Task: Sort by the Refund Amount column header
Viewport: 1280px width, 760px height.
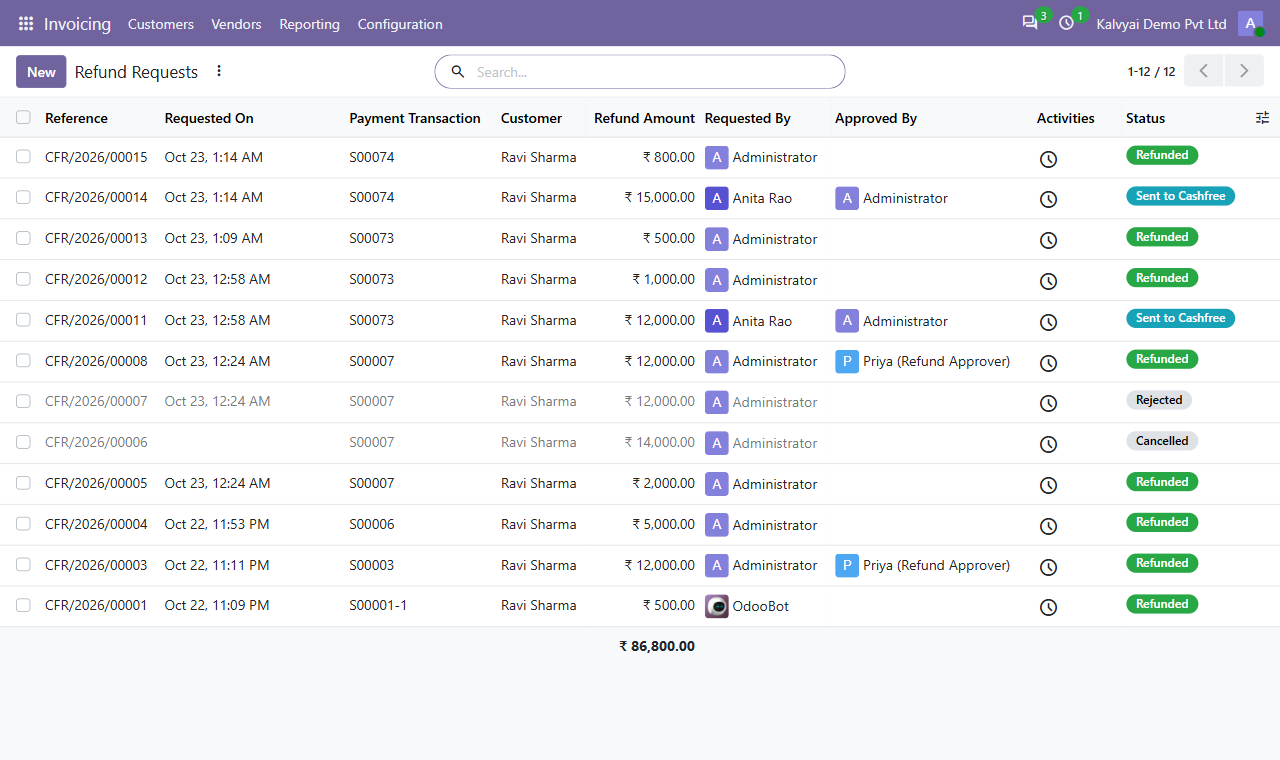Action: (644, 118)
